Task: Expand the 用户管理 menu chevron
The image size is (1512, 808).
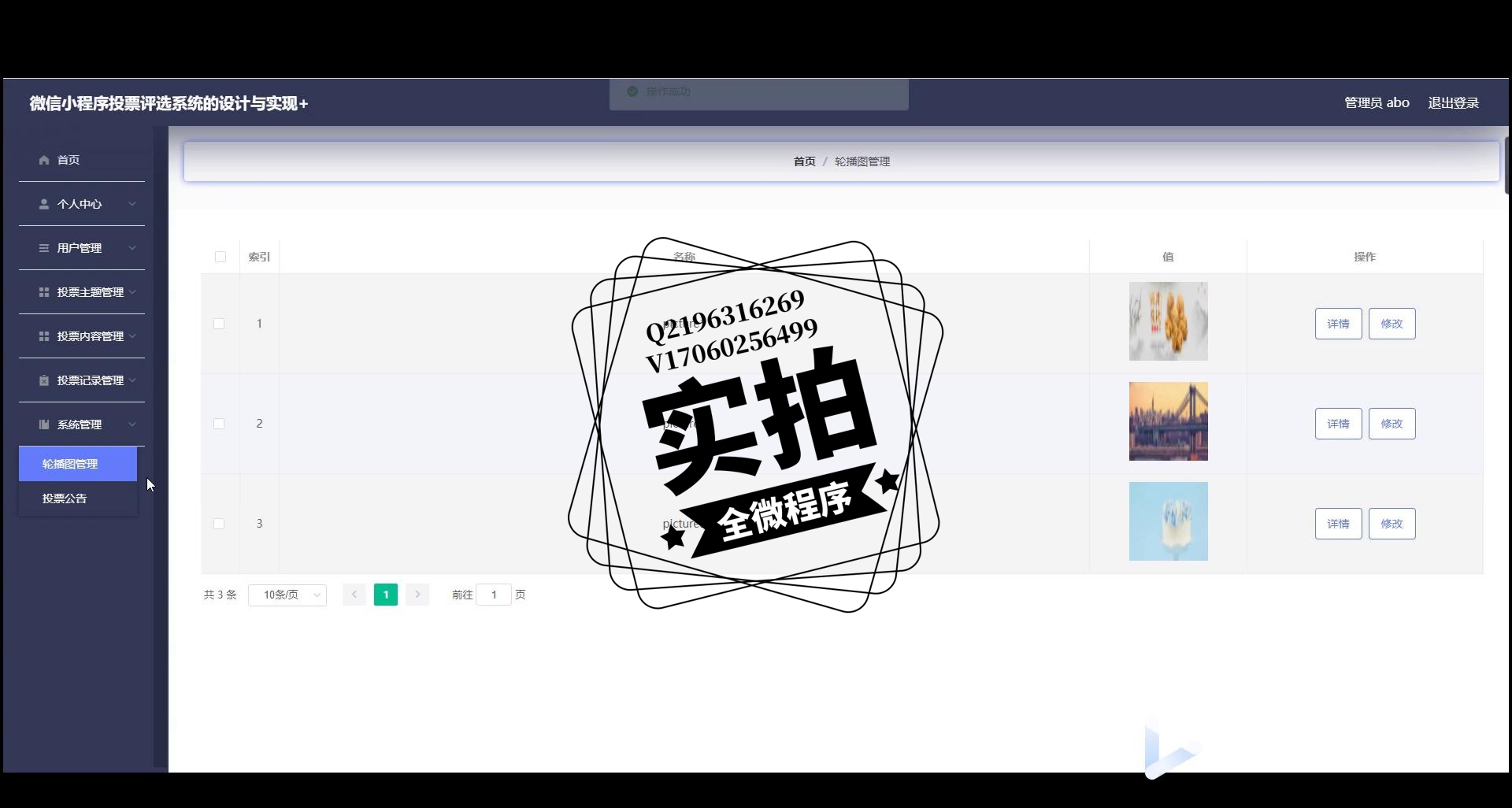Action: point(132,248)
